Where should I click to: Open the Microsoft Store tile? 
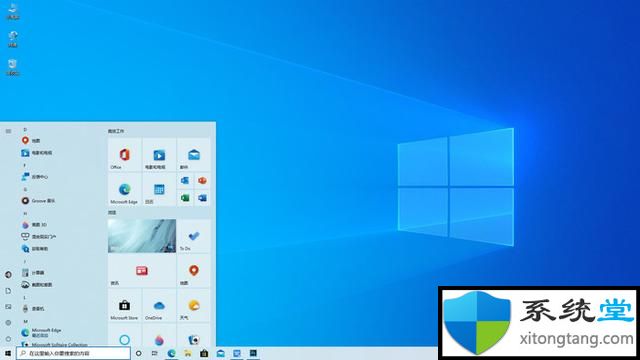click(x=124, y=305)
